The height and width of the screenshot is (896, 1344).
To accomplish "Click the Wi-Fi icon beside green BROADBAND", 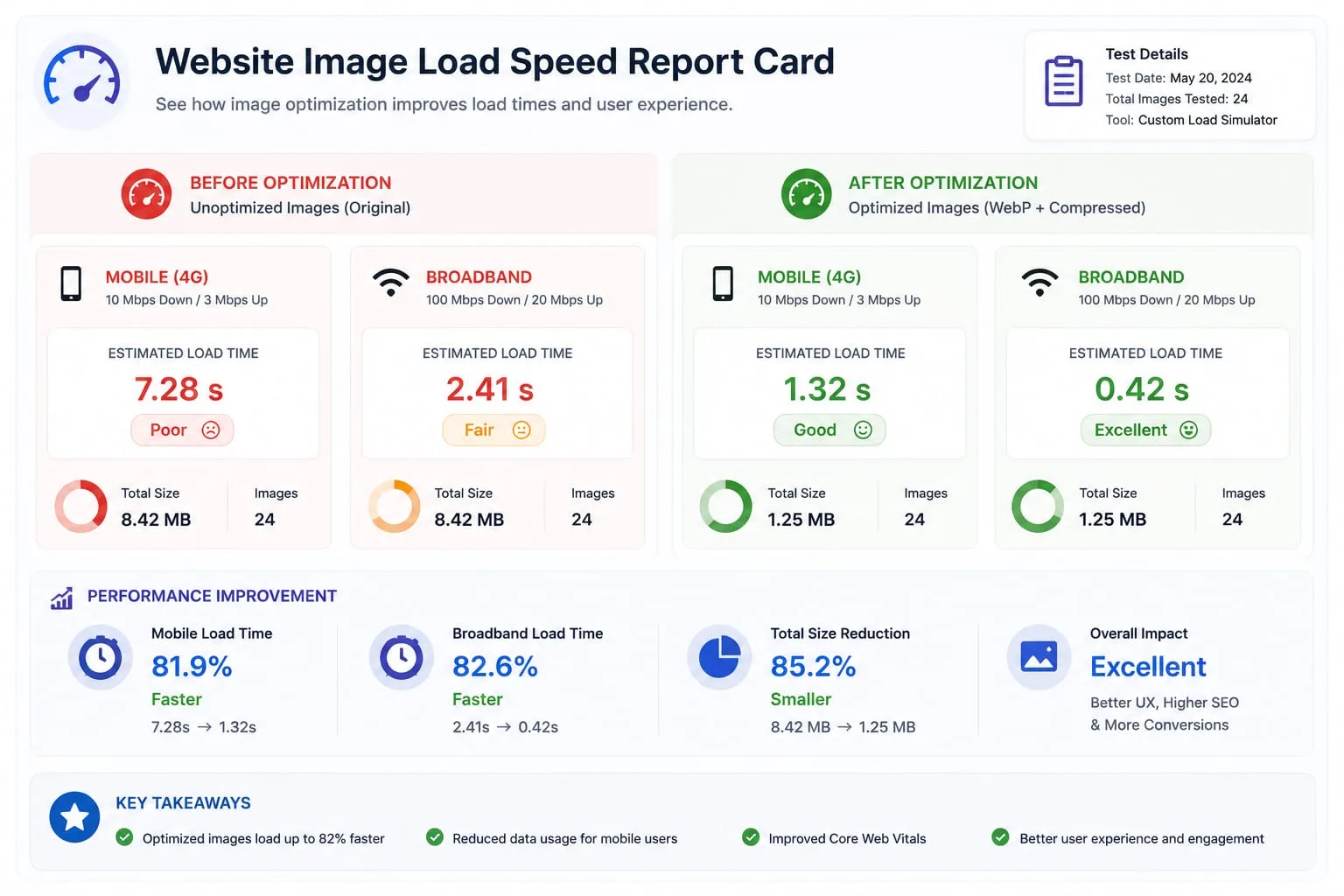I will click(1039, 283).
